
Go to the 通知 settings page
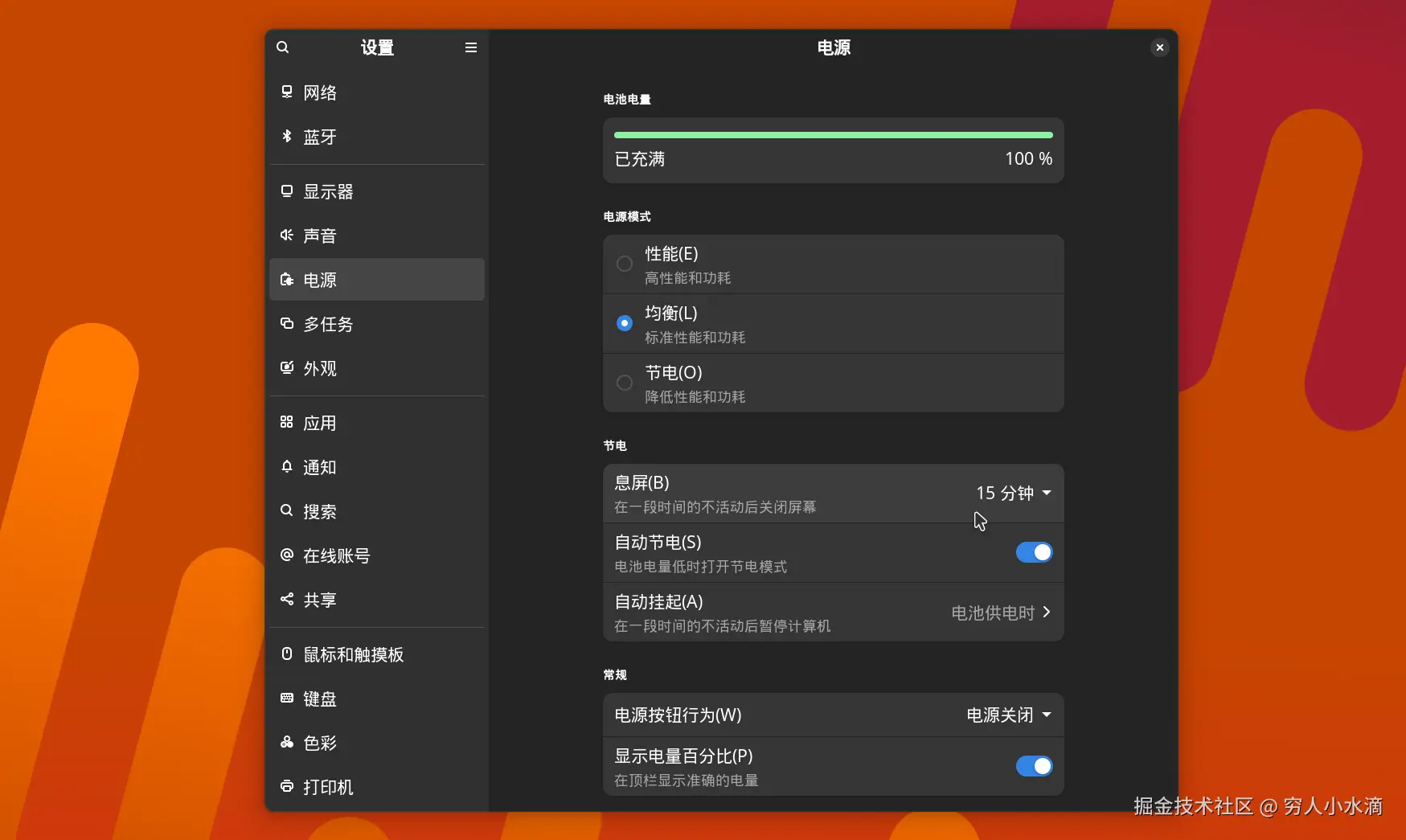point(377,467)
